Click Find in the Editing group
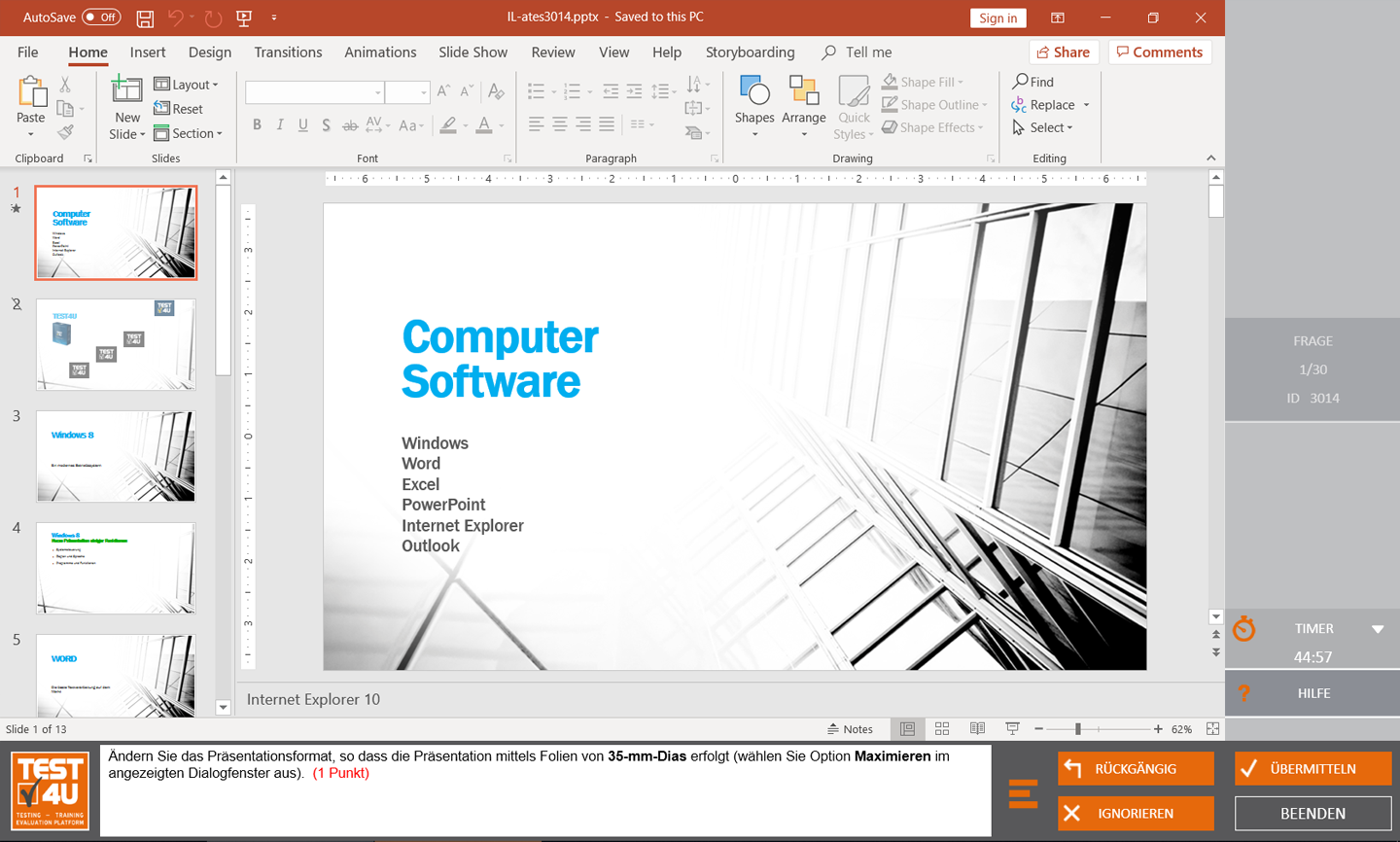The image size is (1400, 842). pos(1033,82)
